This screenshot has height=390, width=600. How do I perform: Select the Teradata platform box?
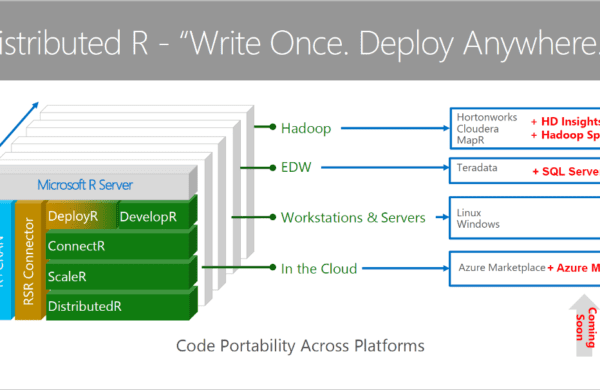coord(525,170)
